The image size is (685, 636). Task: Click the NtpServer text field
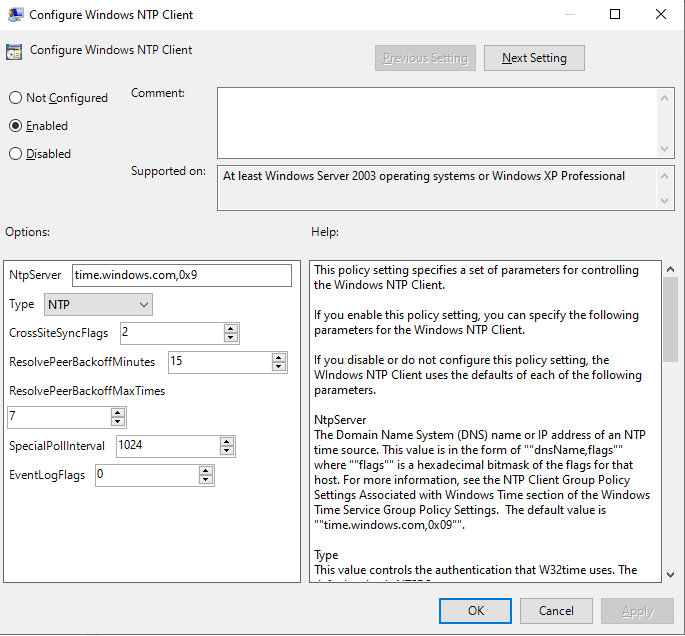(182, 275)
